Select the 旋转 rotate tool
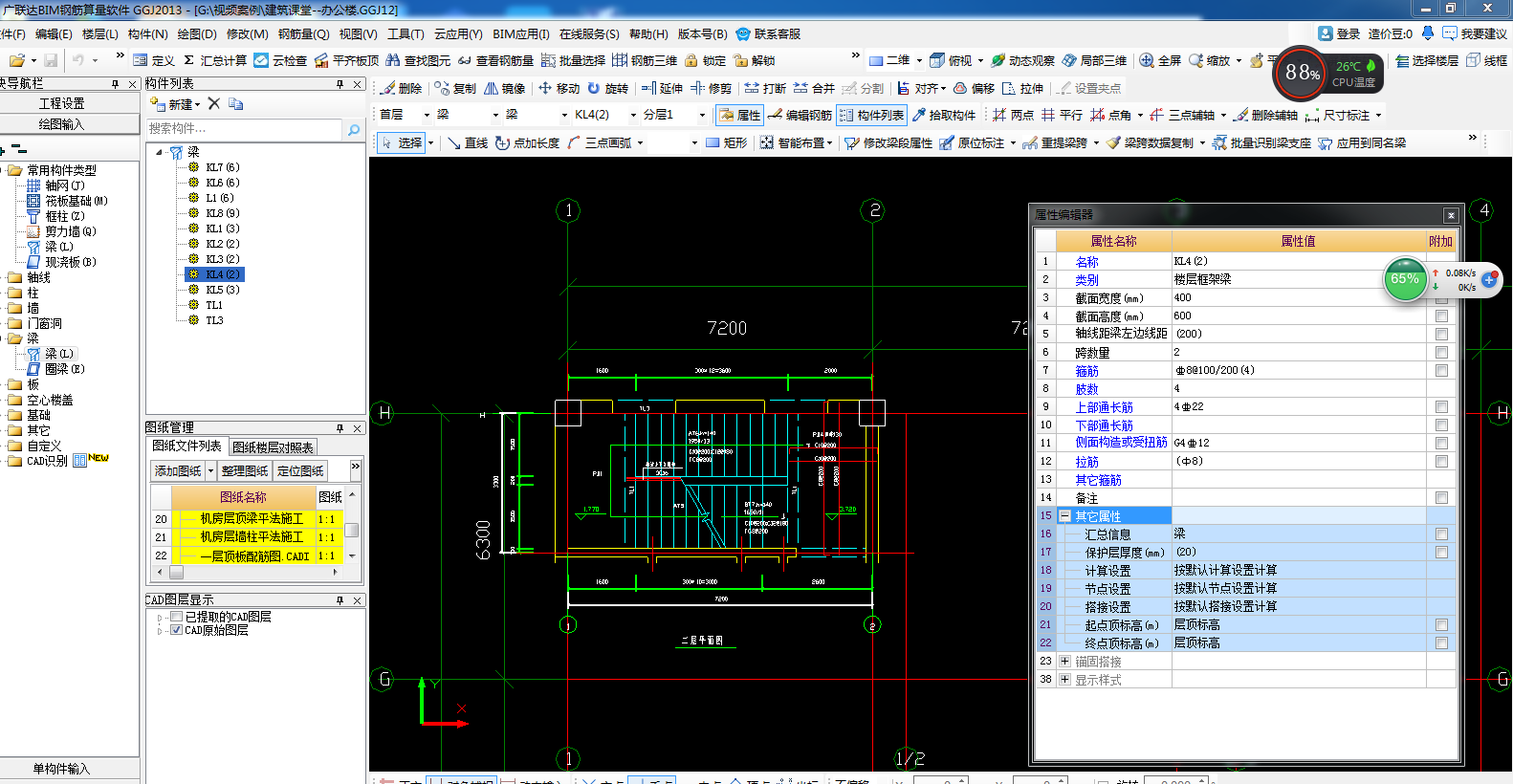 (607, 88)
